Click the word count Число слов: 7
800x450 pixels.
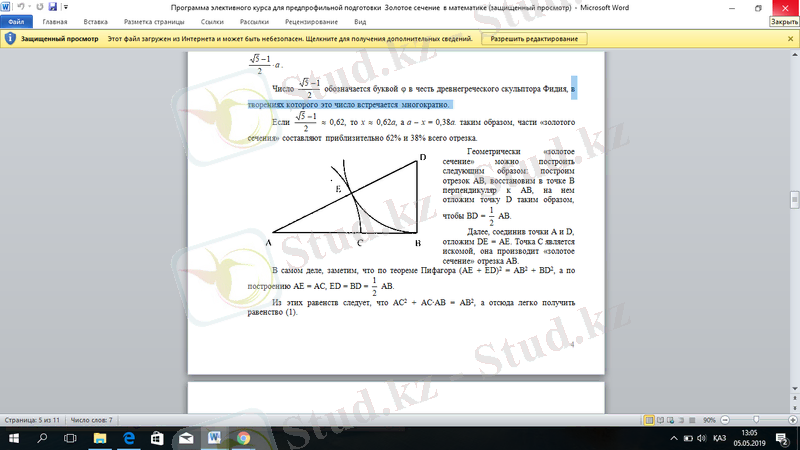pos(91,420)
